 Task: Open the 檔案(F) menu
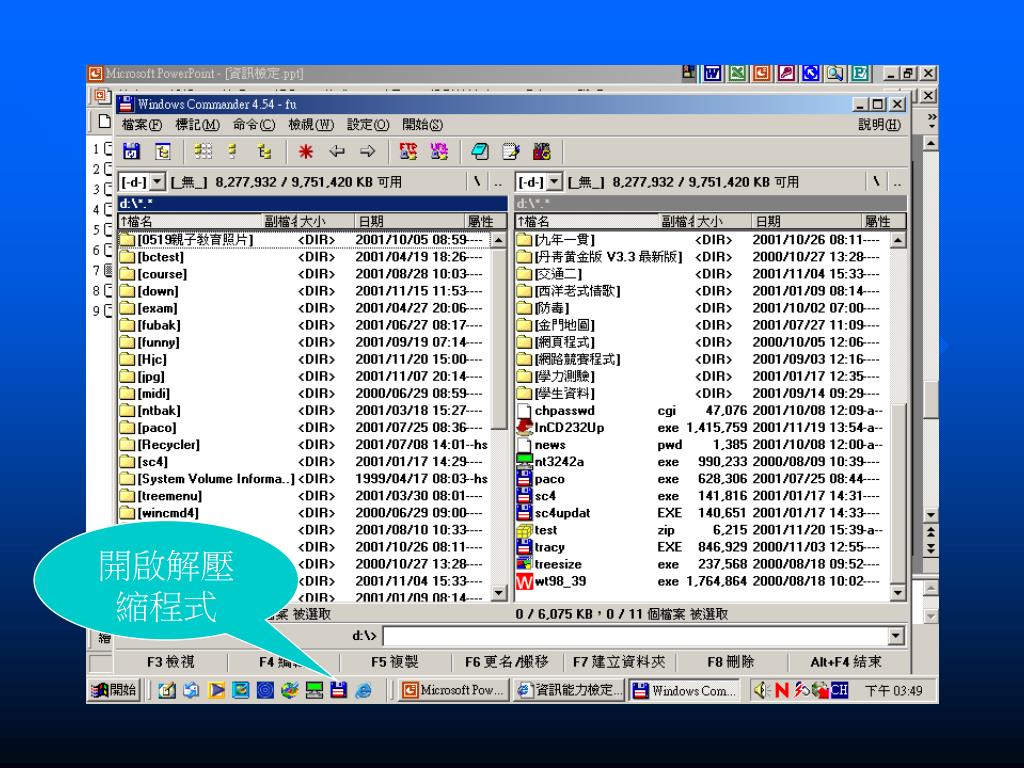pyautogui.click(x=142, y=125)
